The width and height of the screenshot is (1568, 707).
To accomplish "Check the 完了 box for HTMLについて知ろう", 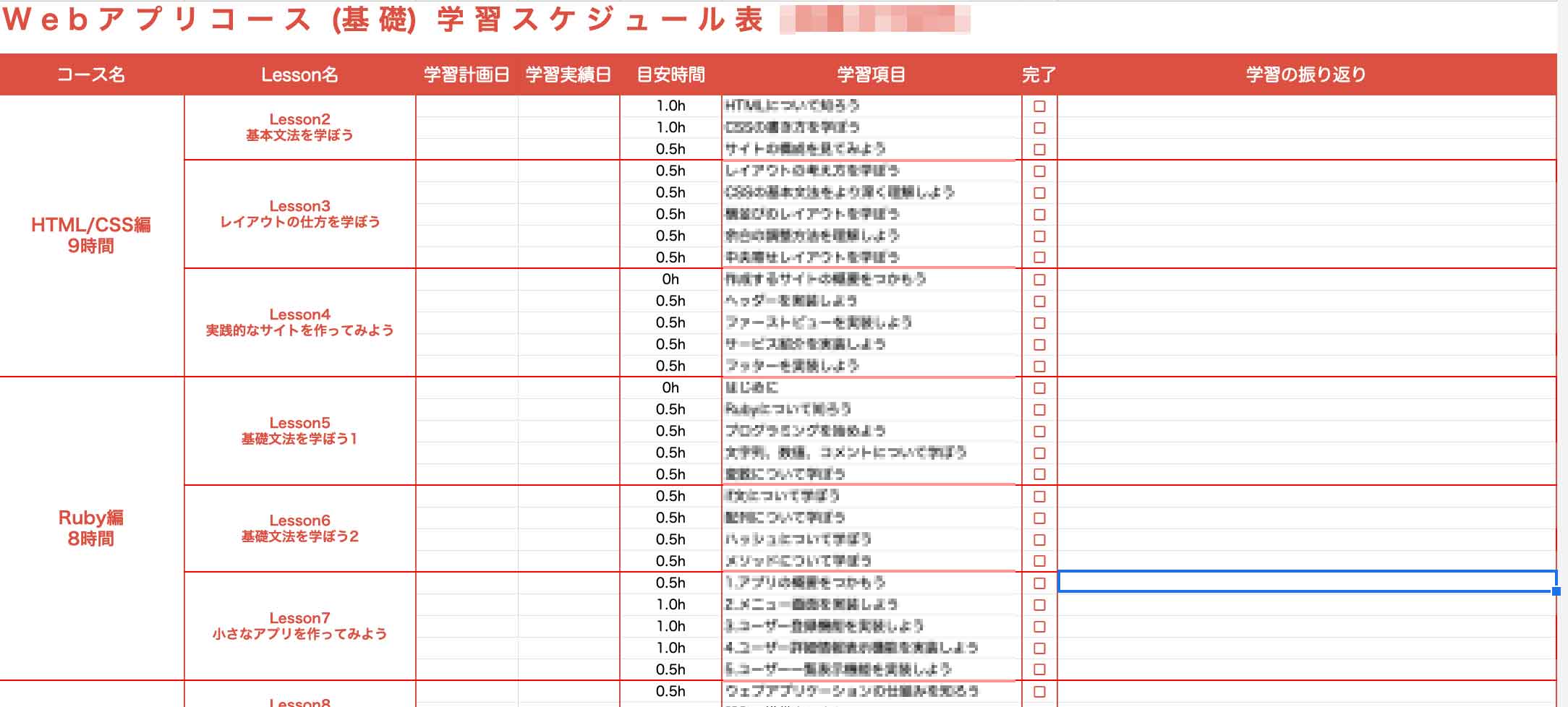I will [x=1039, y=106].
